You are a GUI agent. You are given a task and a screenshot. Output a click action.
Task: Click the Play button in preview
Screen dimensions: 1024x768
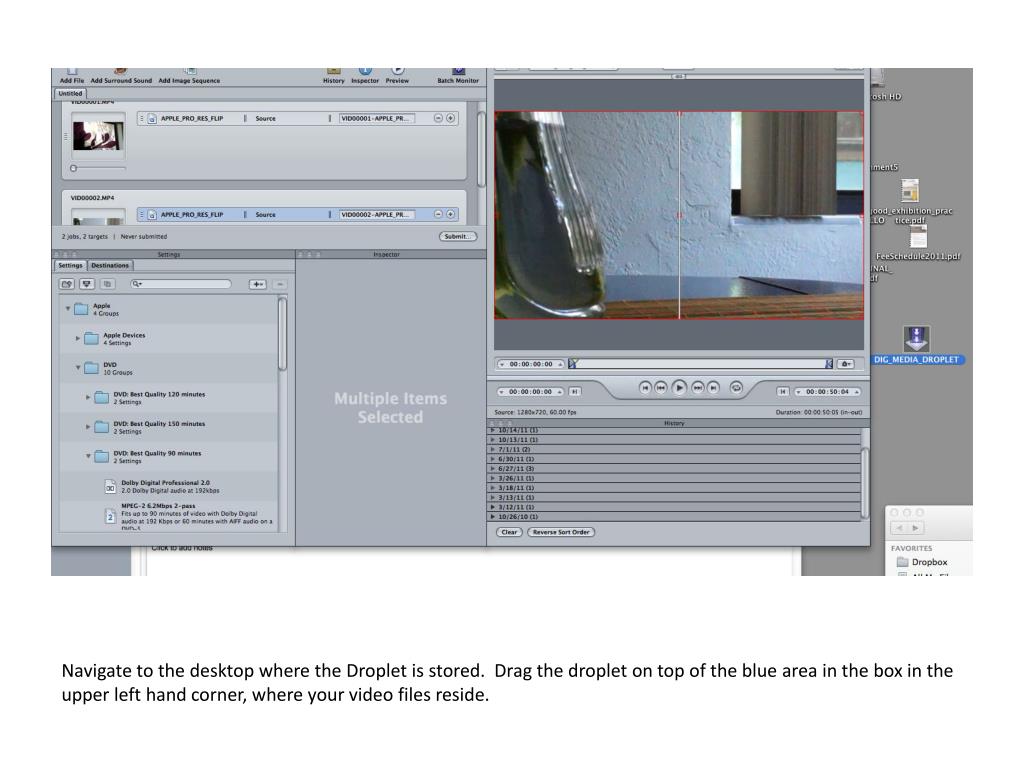(x=679, y=388)
